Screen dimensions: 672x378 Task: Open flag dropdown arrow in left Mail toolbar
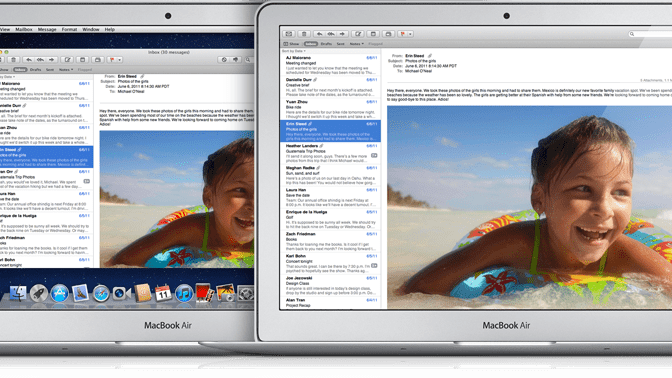[x=120, y=60]
